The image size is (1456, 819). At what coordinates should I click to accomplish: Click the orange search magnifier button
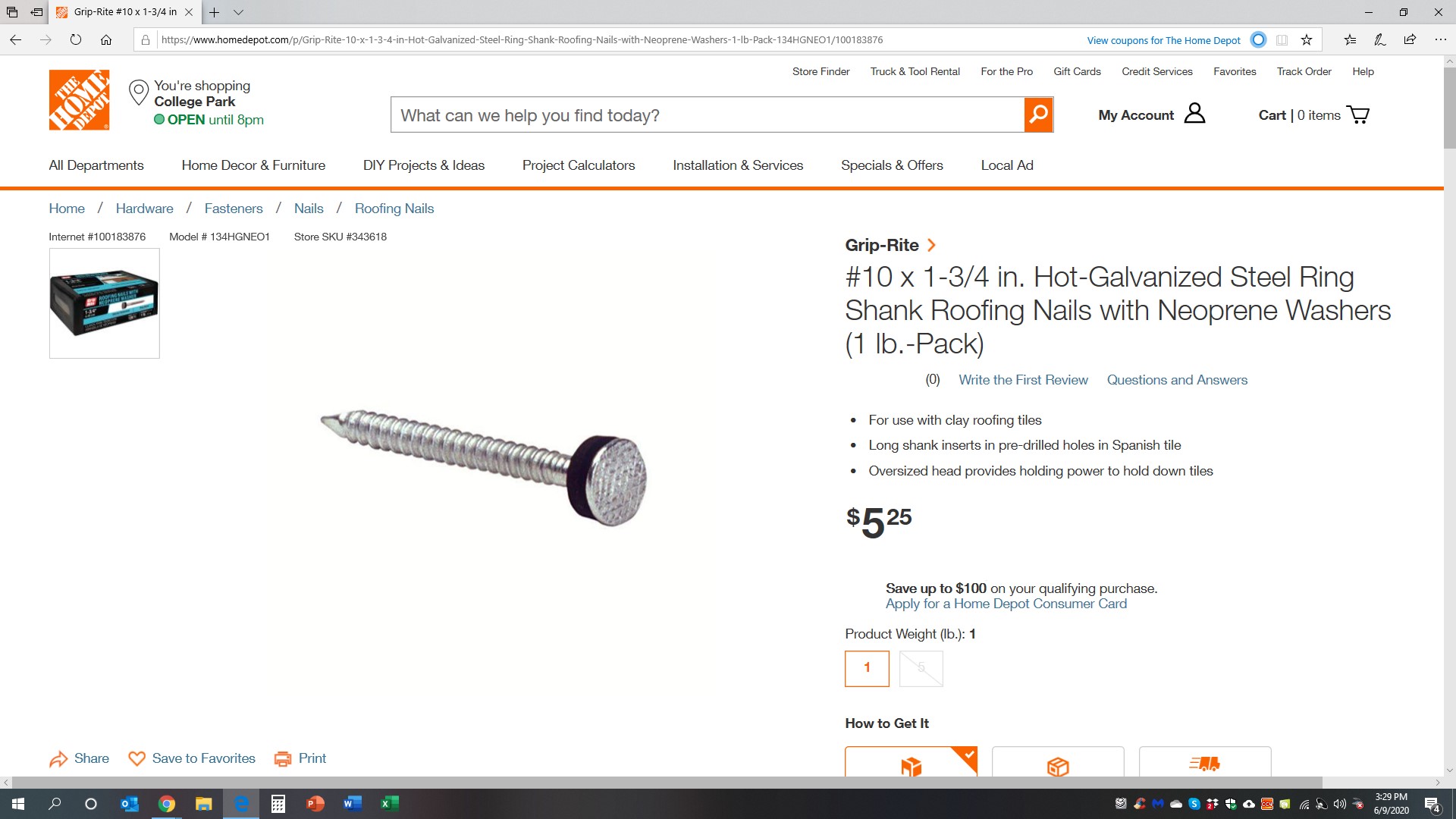tap(1038, 115)
